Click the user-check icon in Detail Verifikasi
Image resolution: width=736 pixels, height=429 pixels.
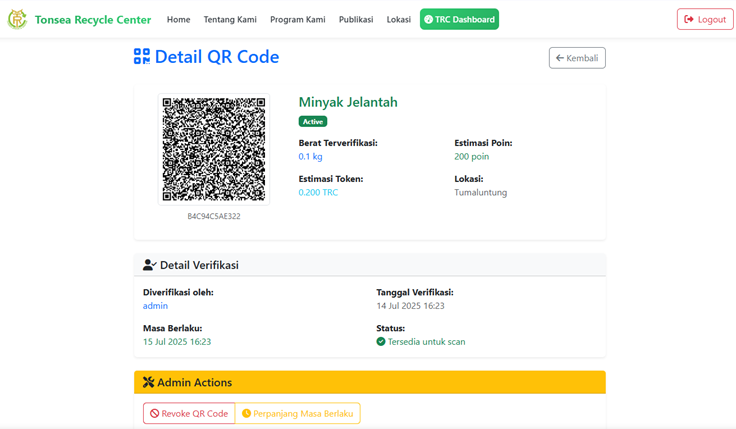tap(149, 265)
